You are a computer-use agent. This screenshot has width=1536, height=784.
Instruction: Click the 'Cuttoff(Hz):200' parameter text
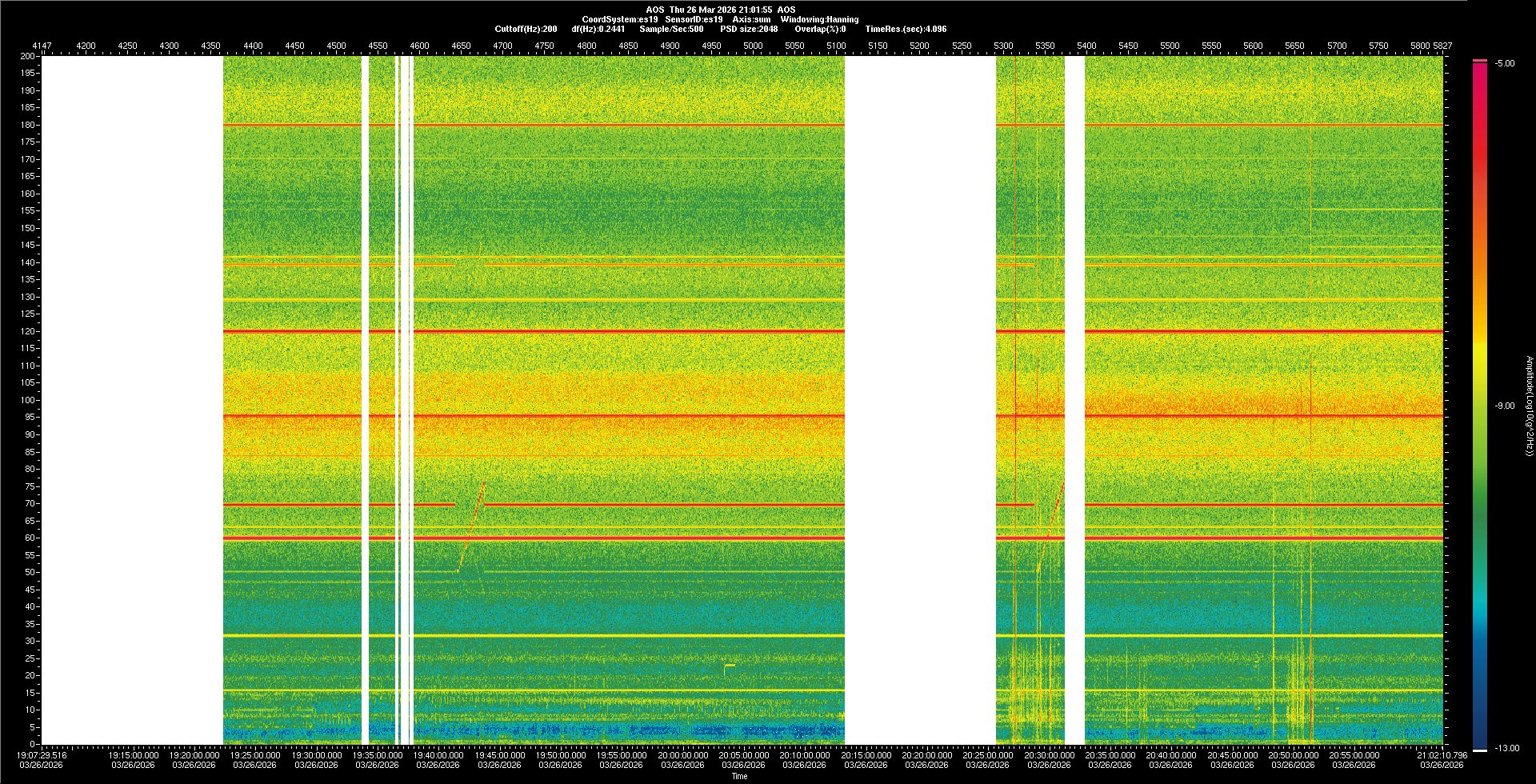(x=526, y=29)
